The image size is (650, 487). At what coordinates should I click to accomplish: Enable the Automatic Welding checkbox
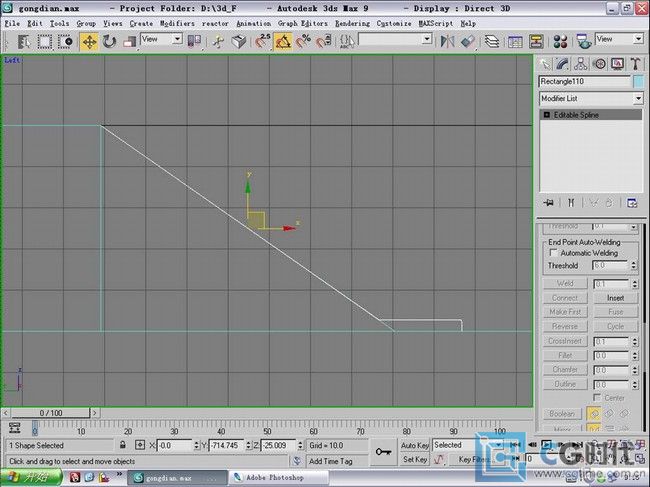pyautogui.click(x=553, y=252)
